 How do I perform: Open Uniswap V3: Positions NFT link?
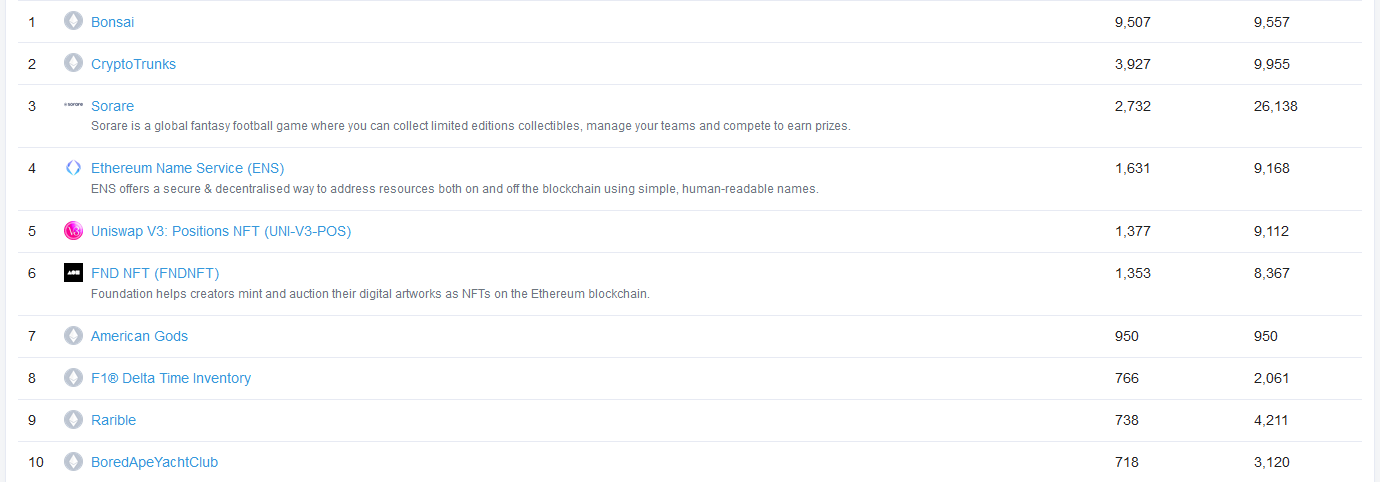coord(221,231)
